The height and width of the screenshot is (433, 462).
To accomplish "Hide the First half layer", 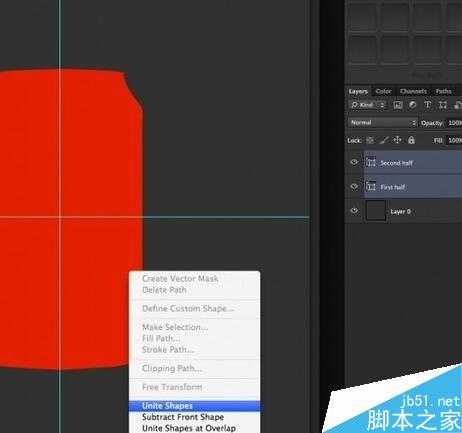I will pos(354,187).
